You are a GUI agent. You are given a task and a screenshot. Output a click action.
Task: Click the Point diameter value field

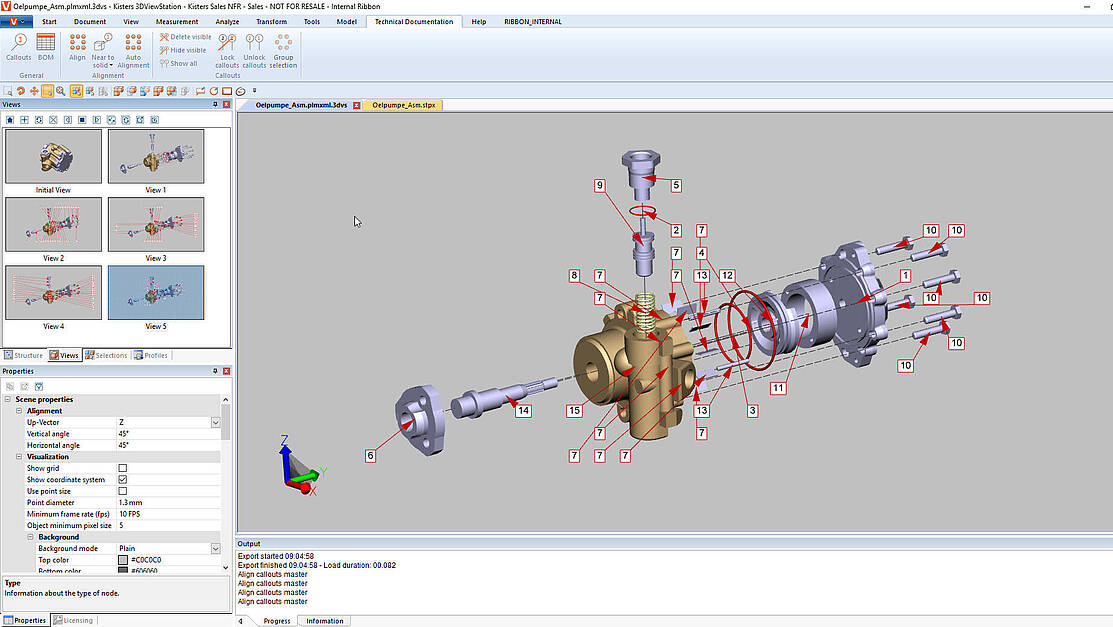coord(168,502)
